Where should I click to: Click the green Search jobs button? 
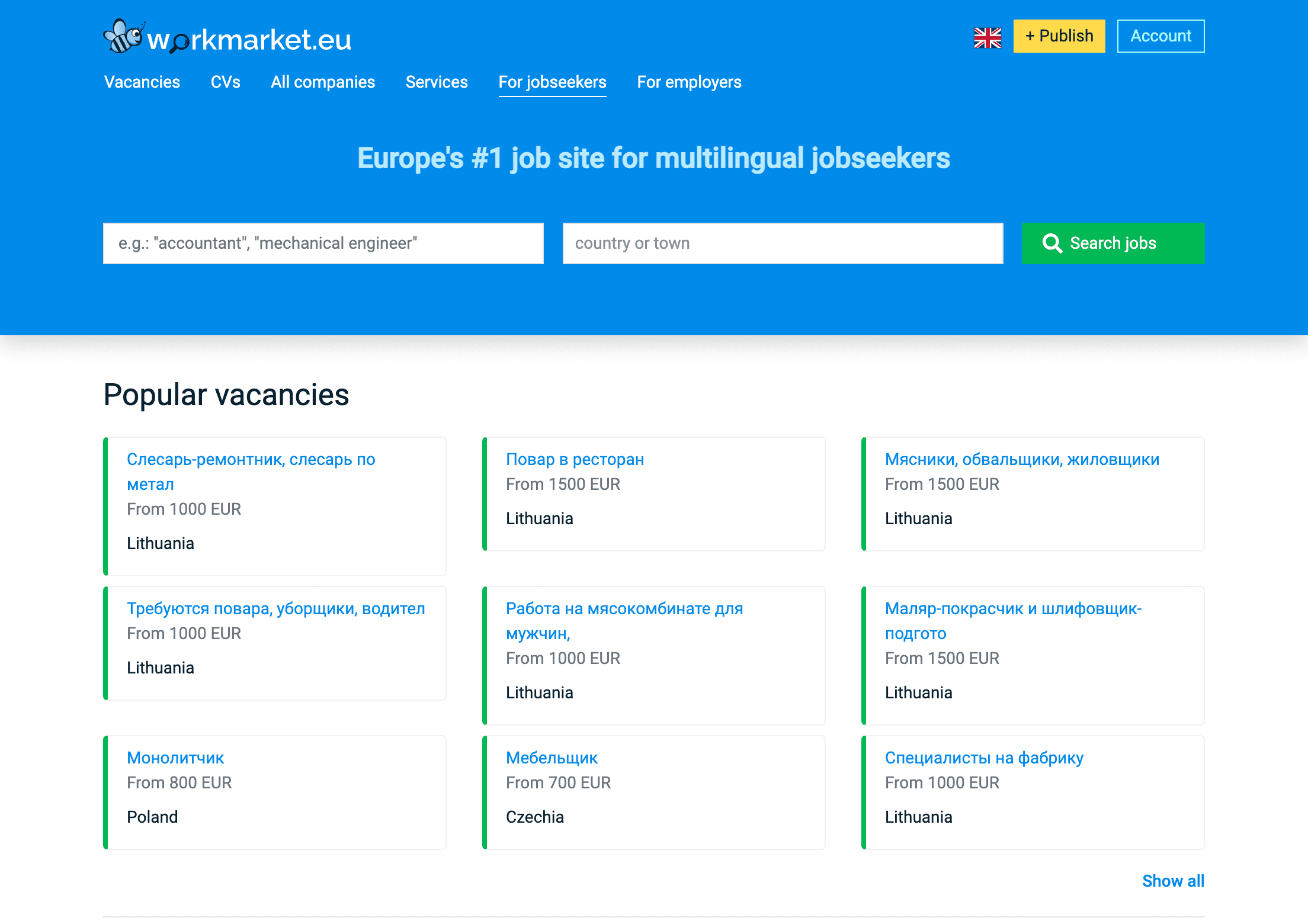coord(1112,243)
